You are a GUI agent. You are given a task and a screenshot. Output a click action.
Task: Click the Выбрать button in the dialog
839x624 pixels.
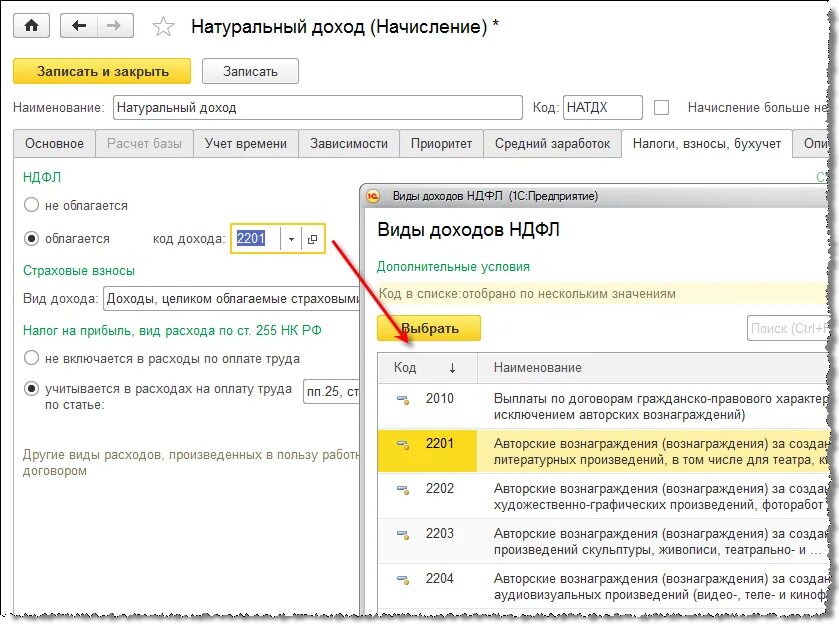429,328
